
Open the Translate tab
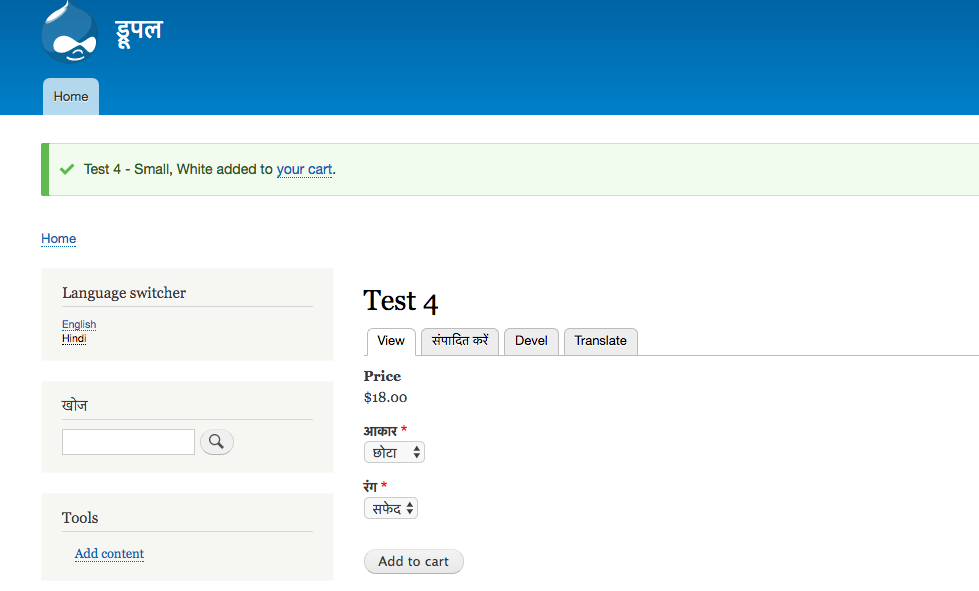coord(600,341)
